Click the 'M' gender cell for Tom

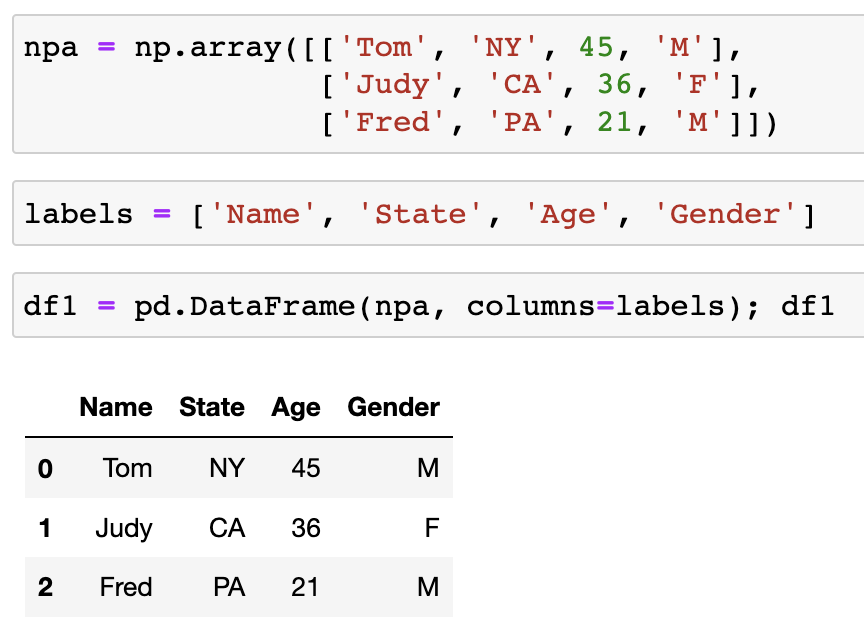click(428, 468)
